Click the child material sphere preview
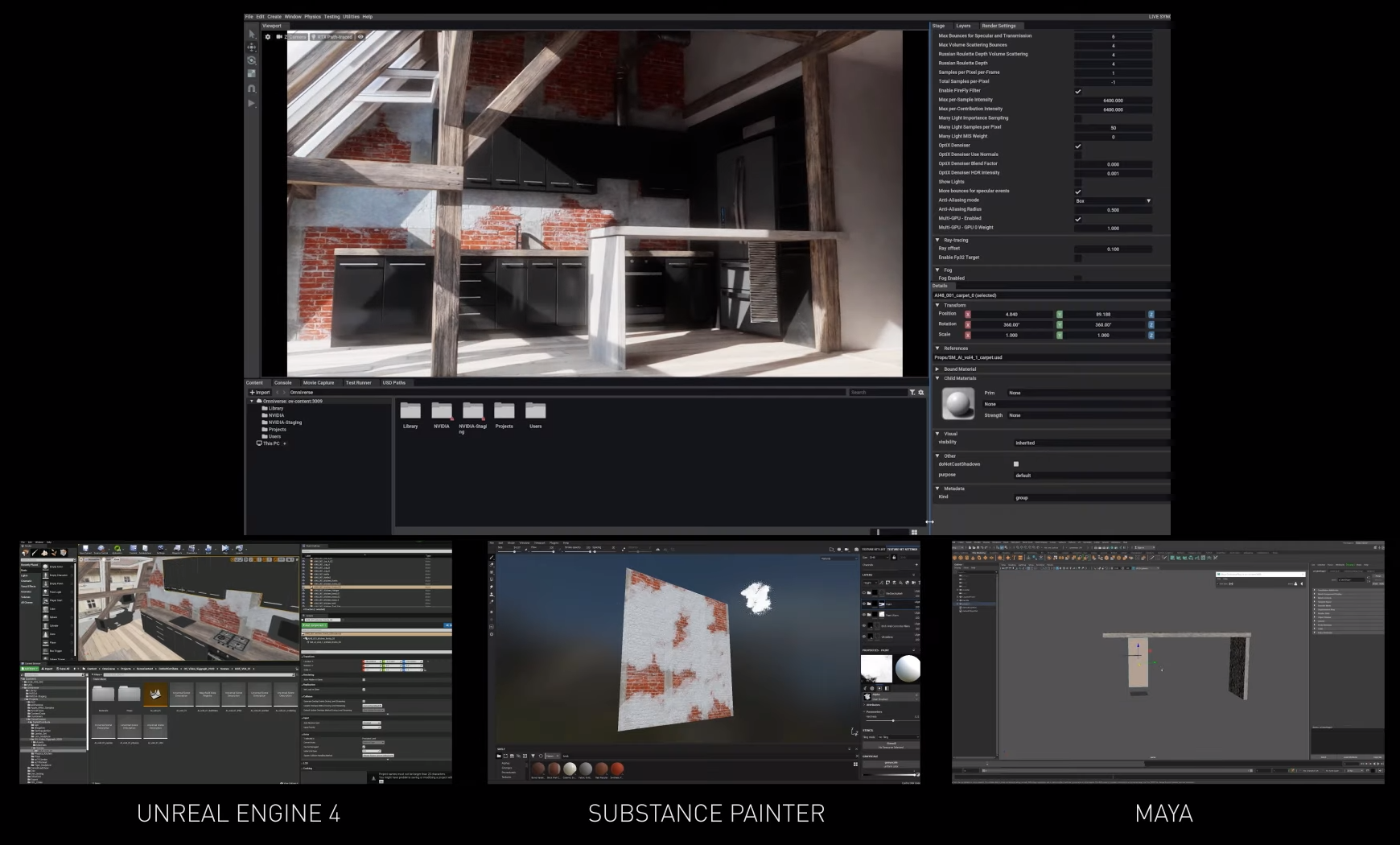 (957, 404)
